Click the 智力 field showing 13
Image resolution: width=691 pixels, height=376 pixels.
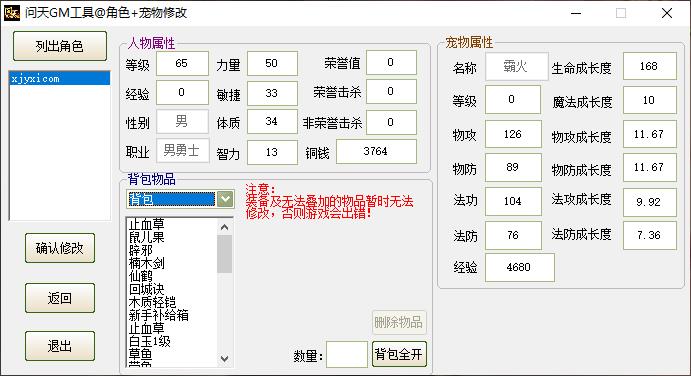click(272, 153)
